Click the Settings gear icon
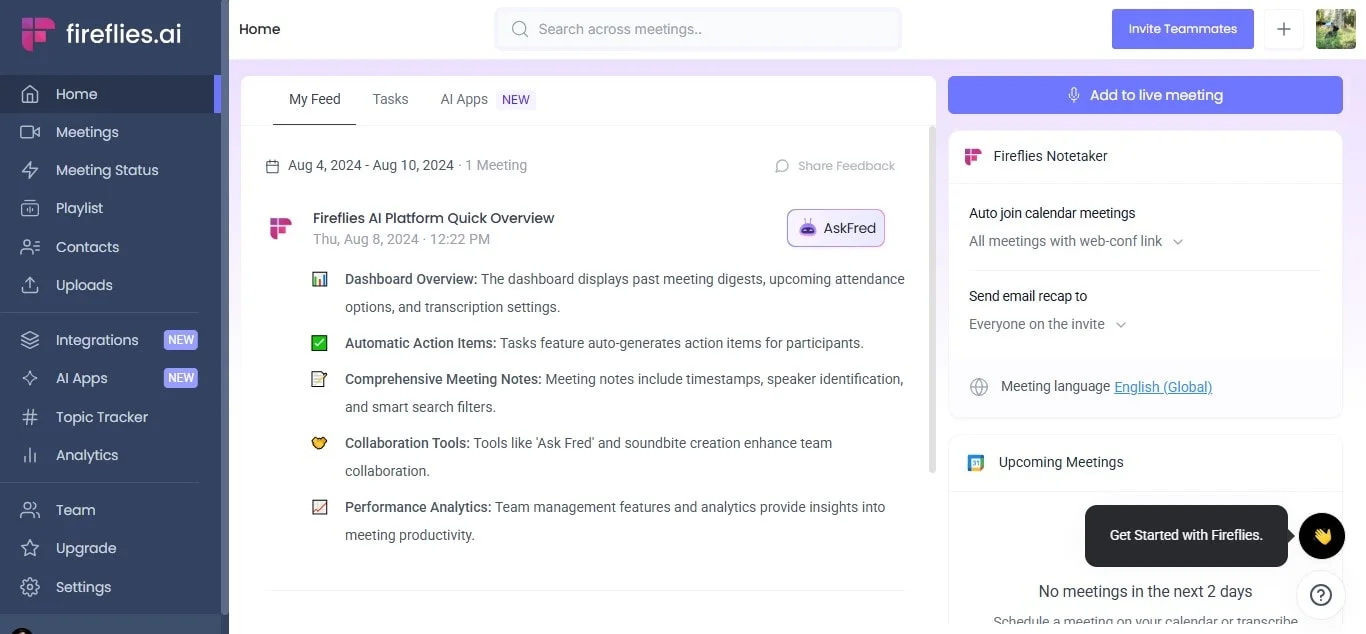 pyautogui.click(x=30, y=587)
